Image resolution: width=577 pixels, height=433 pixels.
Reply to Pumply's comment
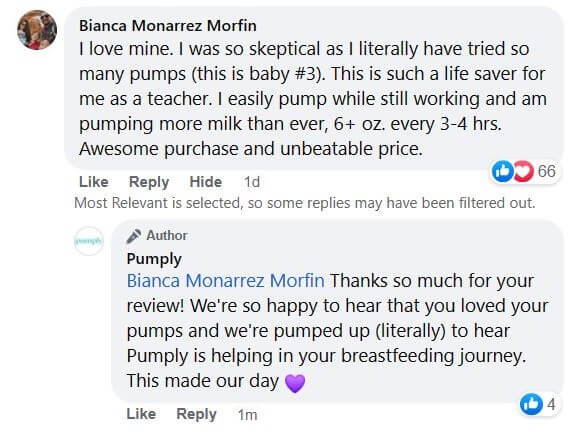pos(197,415)
